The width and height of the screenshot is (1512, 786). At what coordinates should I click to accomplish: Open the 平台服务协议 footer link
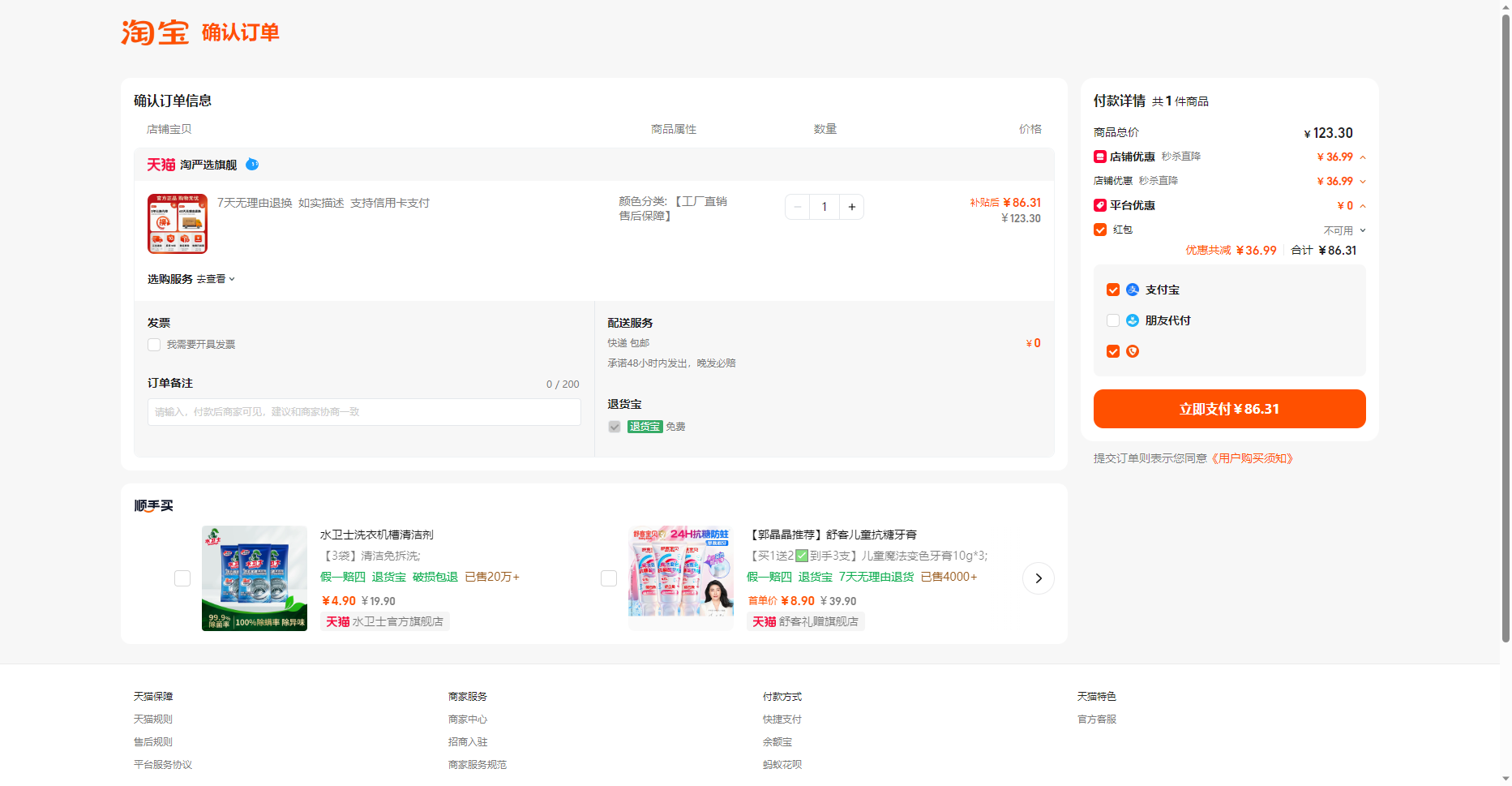163,765
